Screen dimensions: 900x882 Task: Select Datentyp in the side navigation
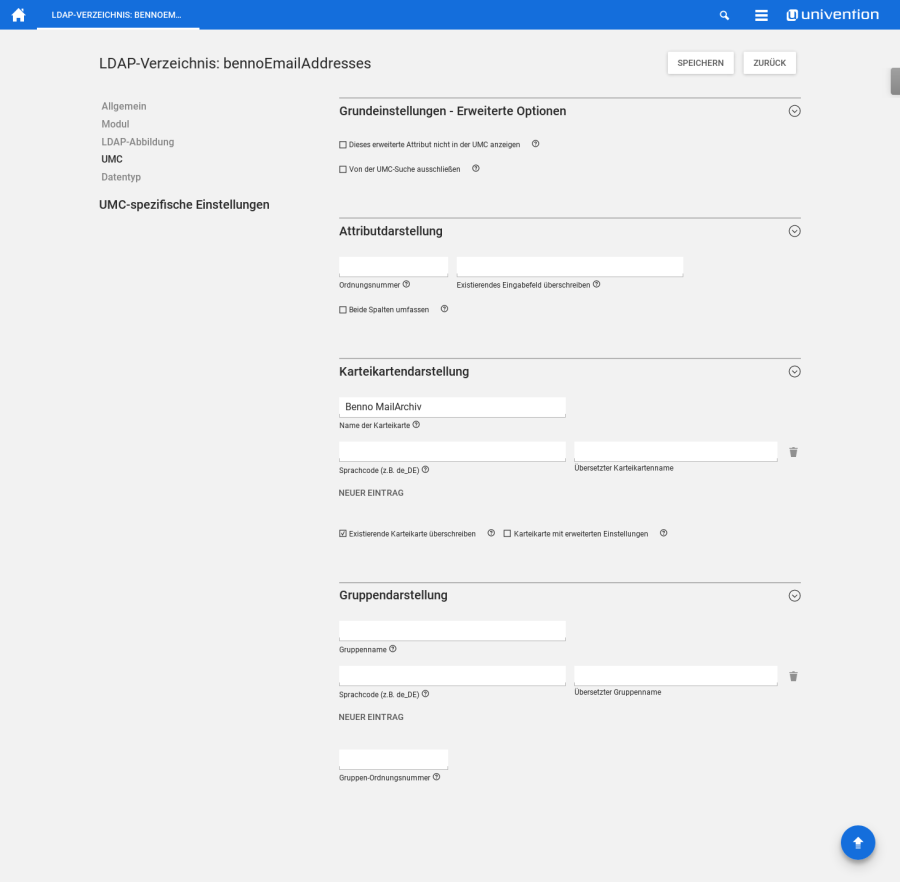point(121,177)
